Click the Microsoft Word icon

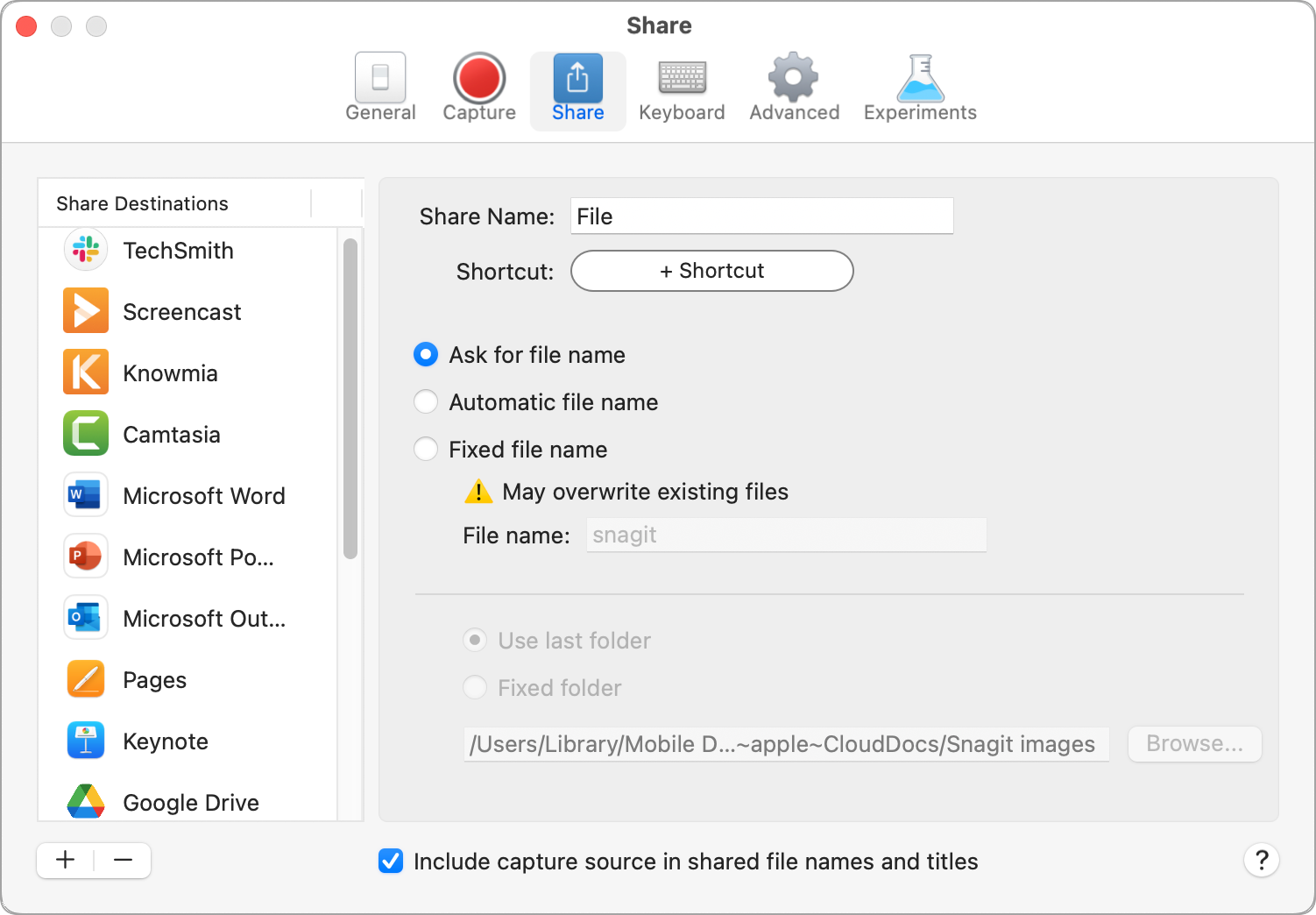click(86, 495)
